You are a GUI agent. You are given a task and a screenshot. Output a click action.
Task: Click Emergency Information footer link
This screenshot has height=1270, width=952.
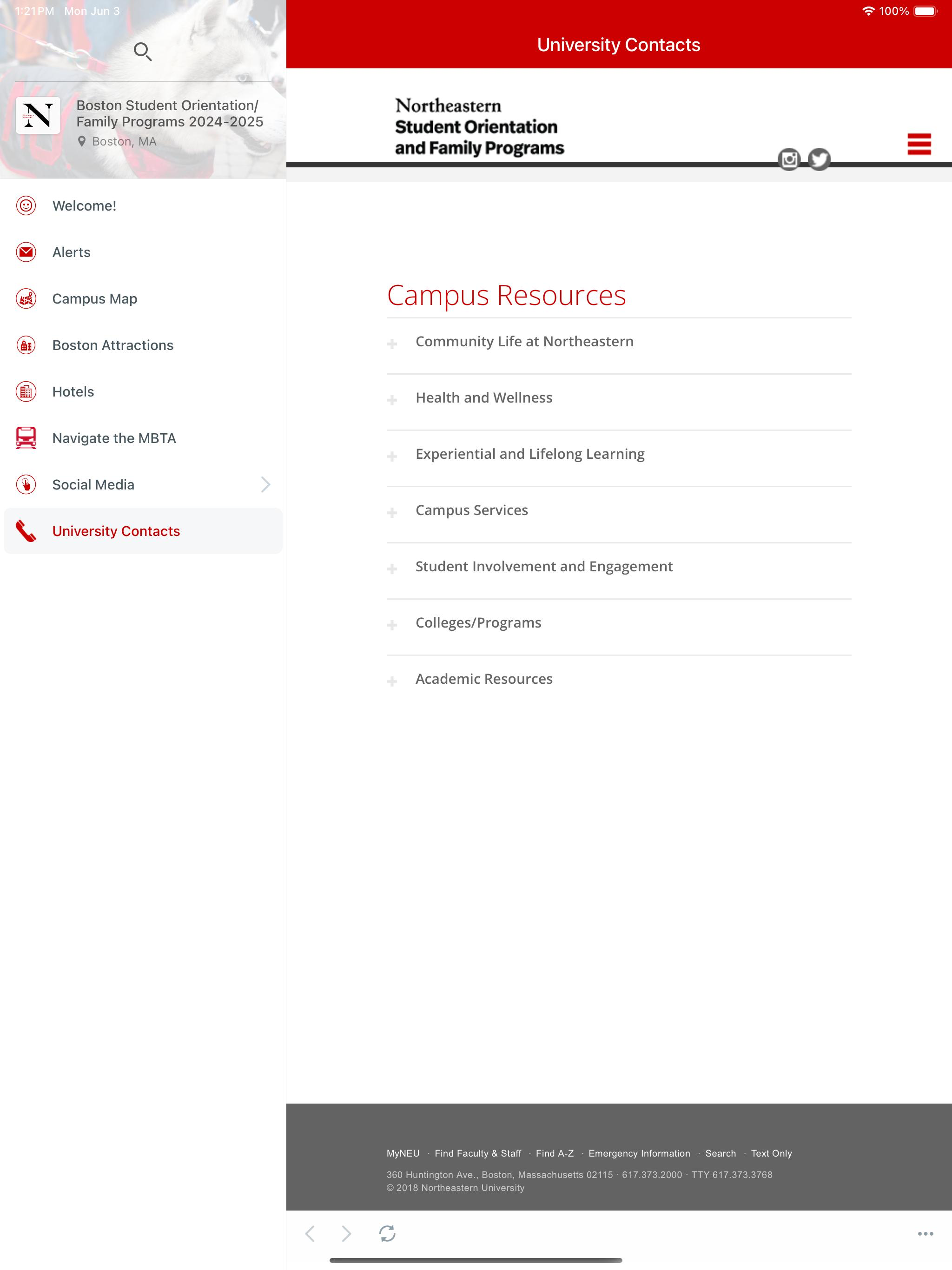[639, 1153]
